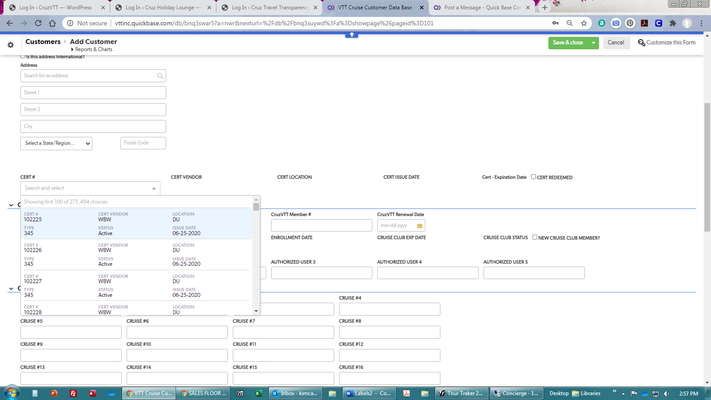Click the blue up-arrow tab below the address bar
Image resolution: width=711 pixels, height=400 pixels.
[x=351, y=35]
